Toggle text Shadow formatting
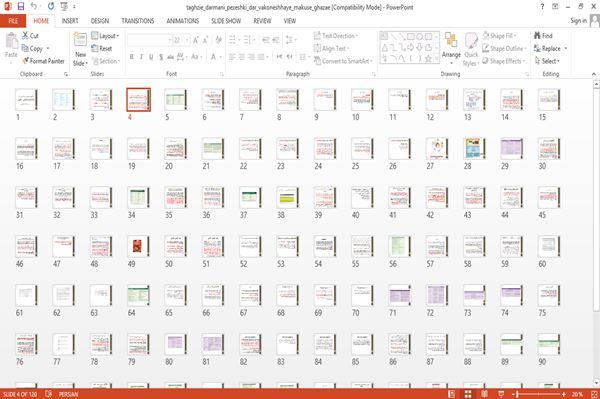The width and height of the screenshot is (600, 399). 161,57
